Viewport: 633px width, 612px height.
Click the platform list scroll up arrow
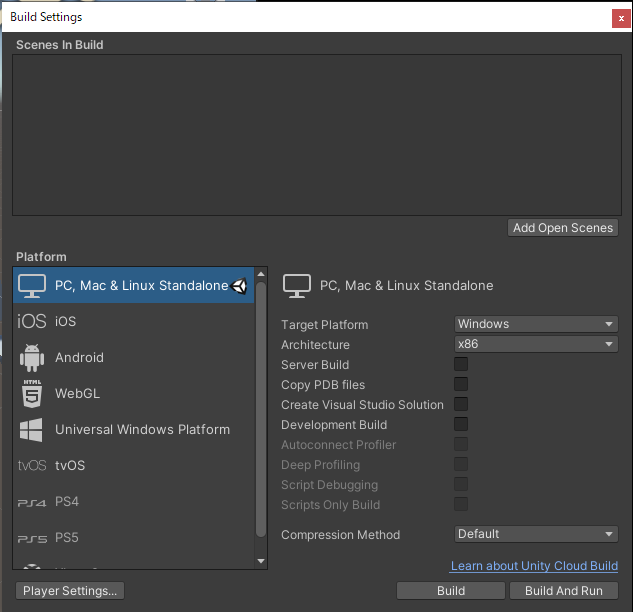tap(261, 274)
